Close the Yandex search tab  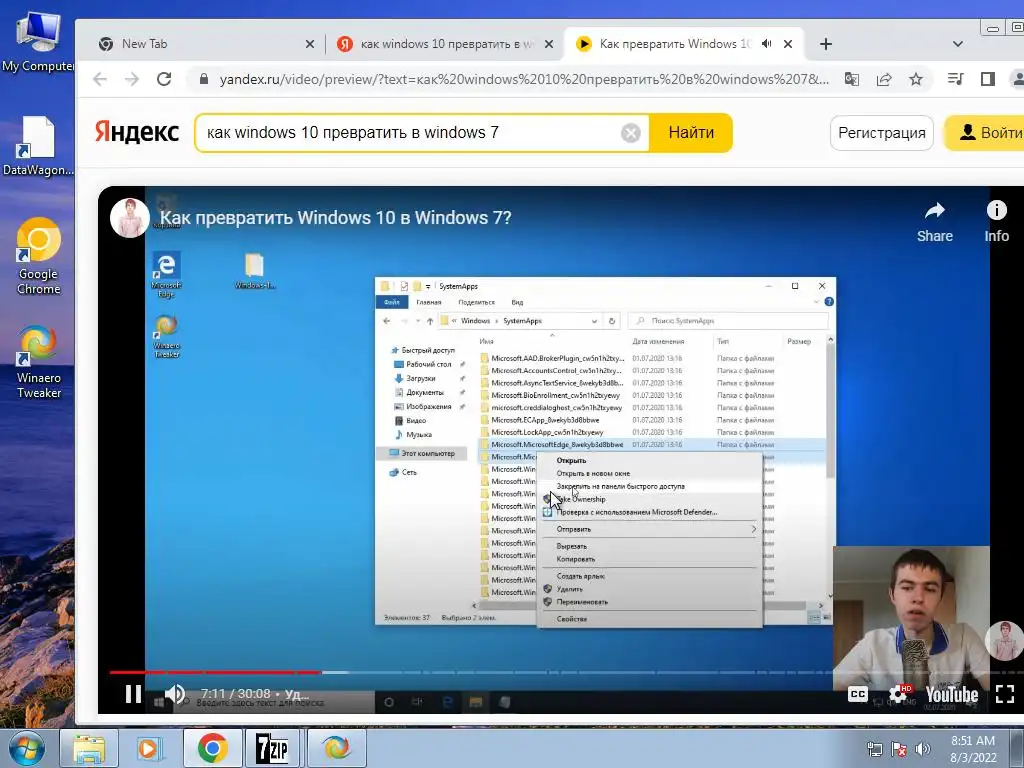[549, 44]
